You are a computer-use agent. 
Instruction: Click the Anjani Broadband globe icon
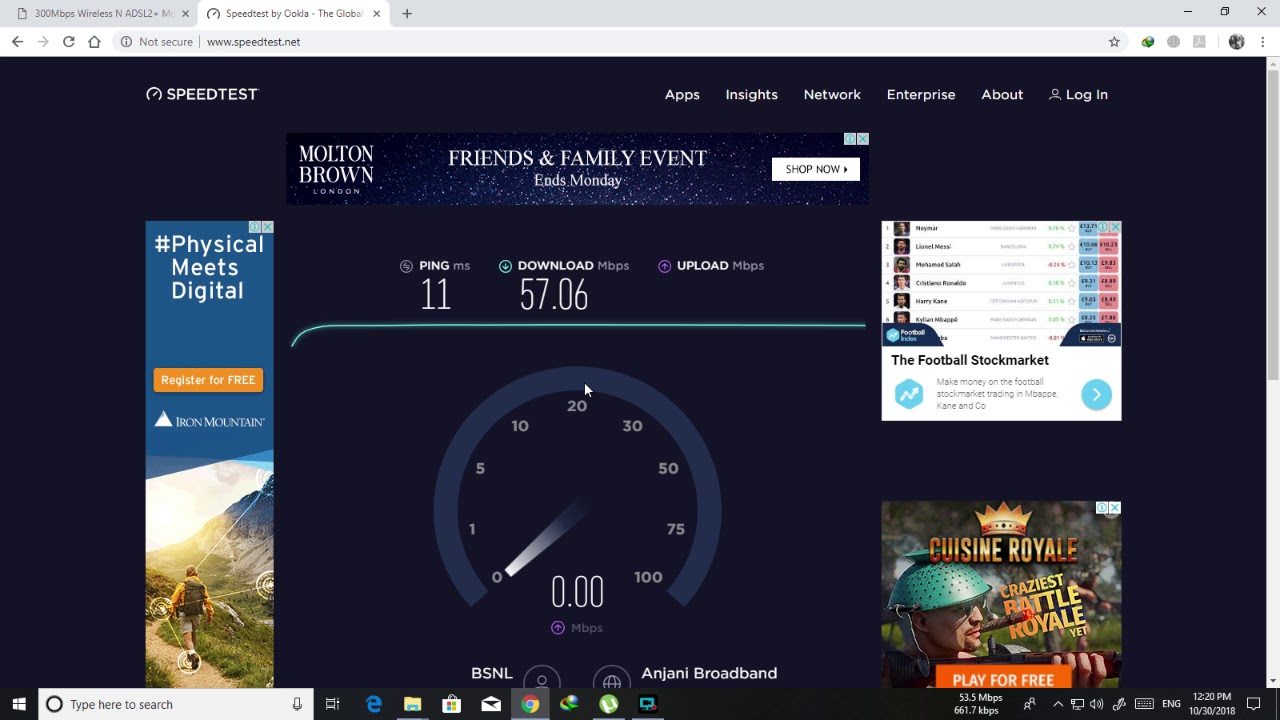611,678
